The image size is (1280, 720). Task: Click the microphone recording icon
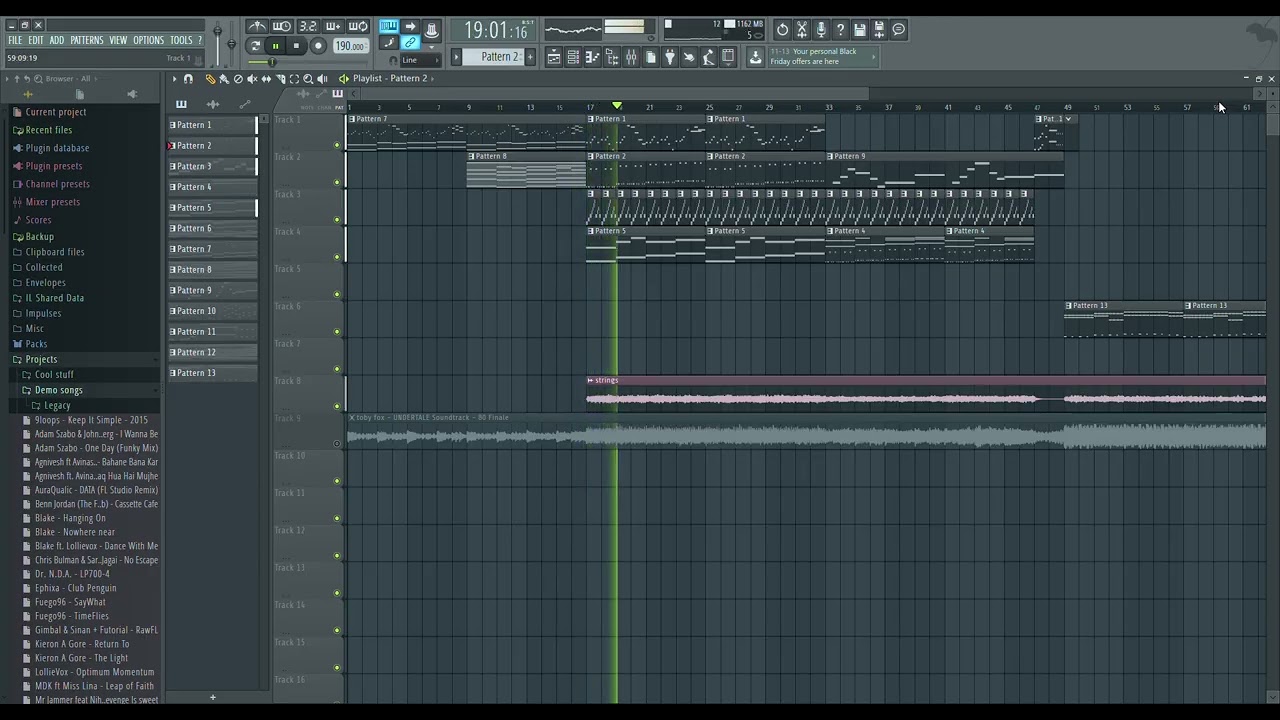tap(821, 30)
